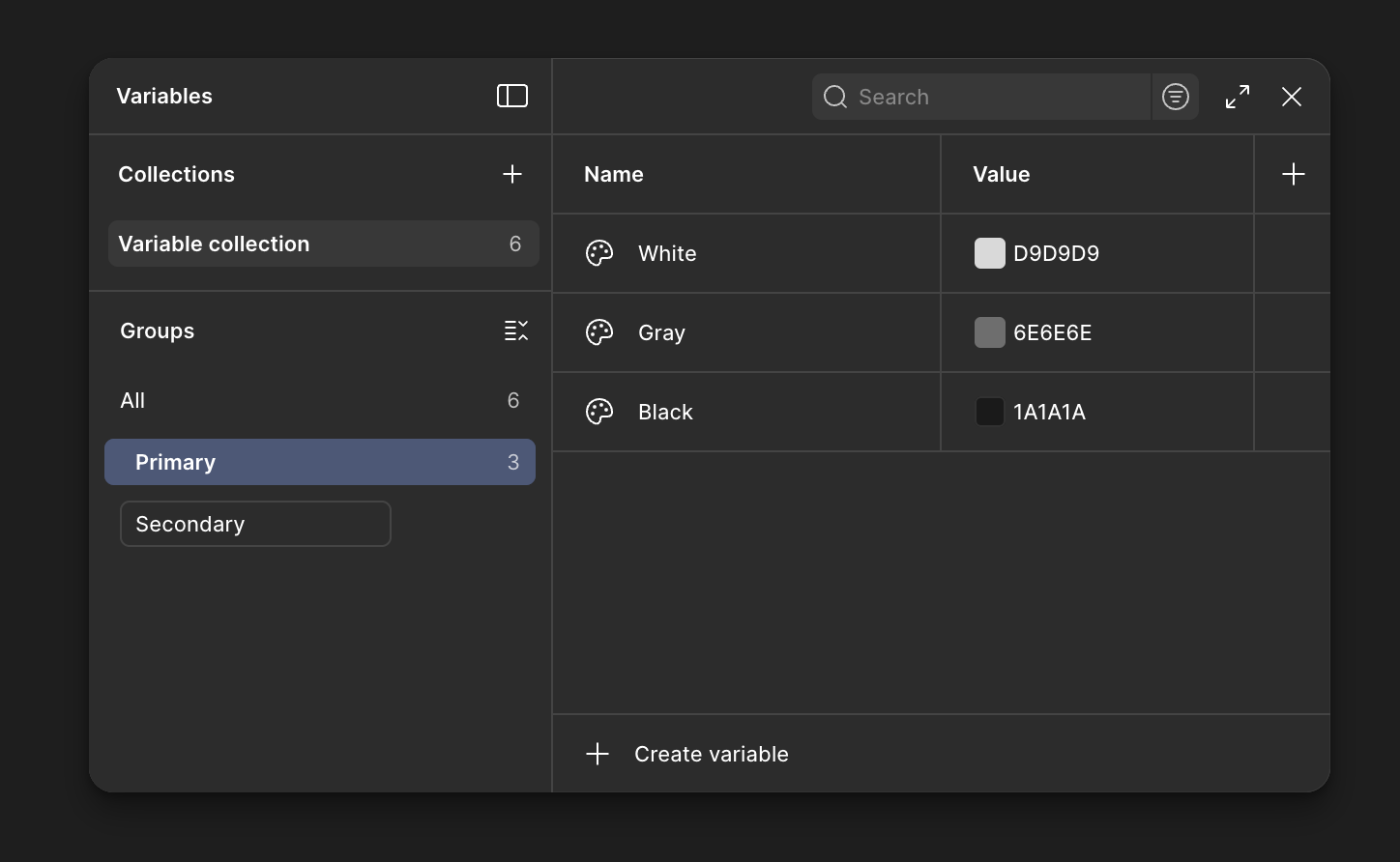This screenshot has height=862, width=1400.
Task: Select the Primary group
Action: [x=319, y=462]
